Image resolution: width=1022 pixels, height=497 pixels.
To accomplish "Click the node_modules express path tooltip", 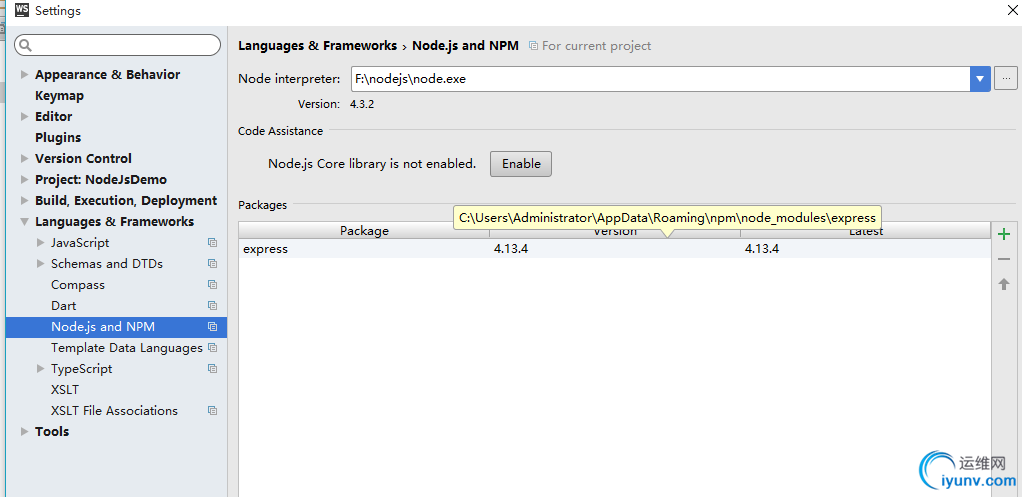I will (x=667, y=218).
